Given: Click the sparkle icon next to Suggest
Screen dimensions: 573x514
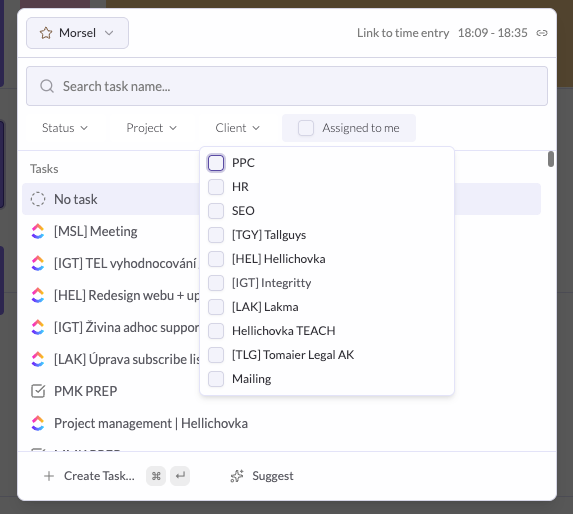Looking at the screenshot, I should coord(237,476).
